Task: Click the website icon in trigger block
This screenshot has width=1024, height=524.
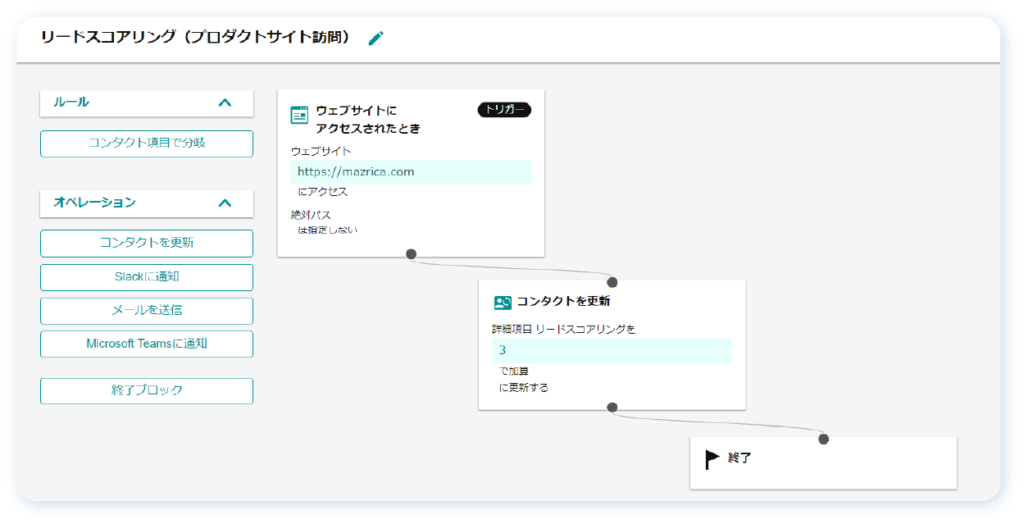Action: (299, 115)
